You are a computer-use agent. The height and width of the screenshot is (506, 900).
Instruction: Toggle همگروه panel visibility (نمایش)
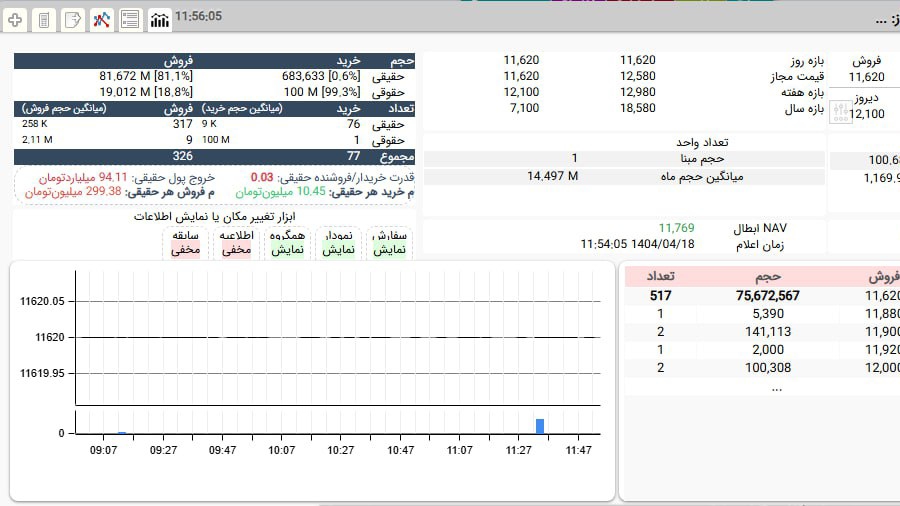coord(288,250)
